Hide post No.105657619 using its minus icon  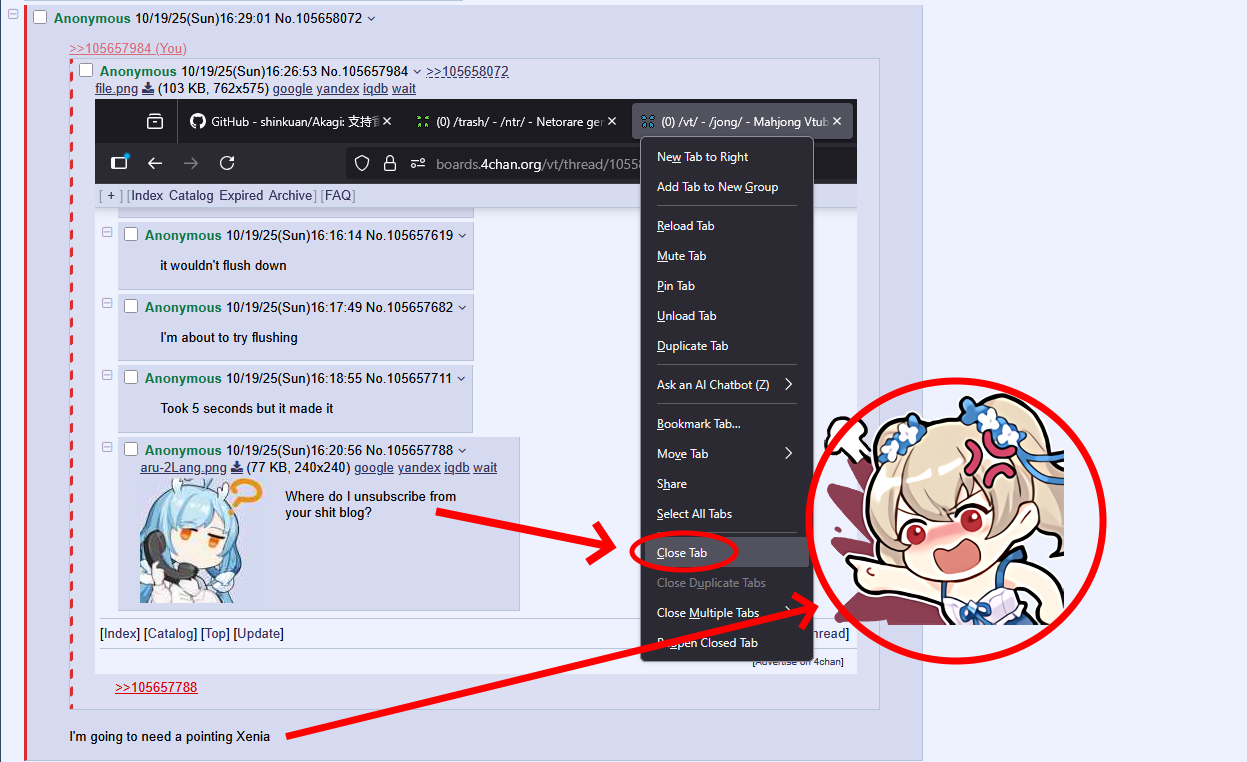click(x=107, y=232)
